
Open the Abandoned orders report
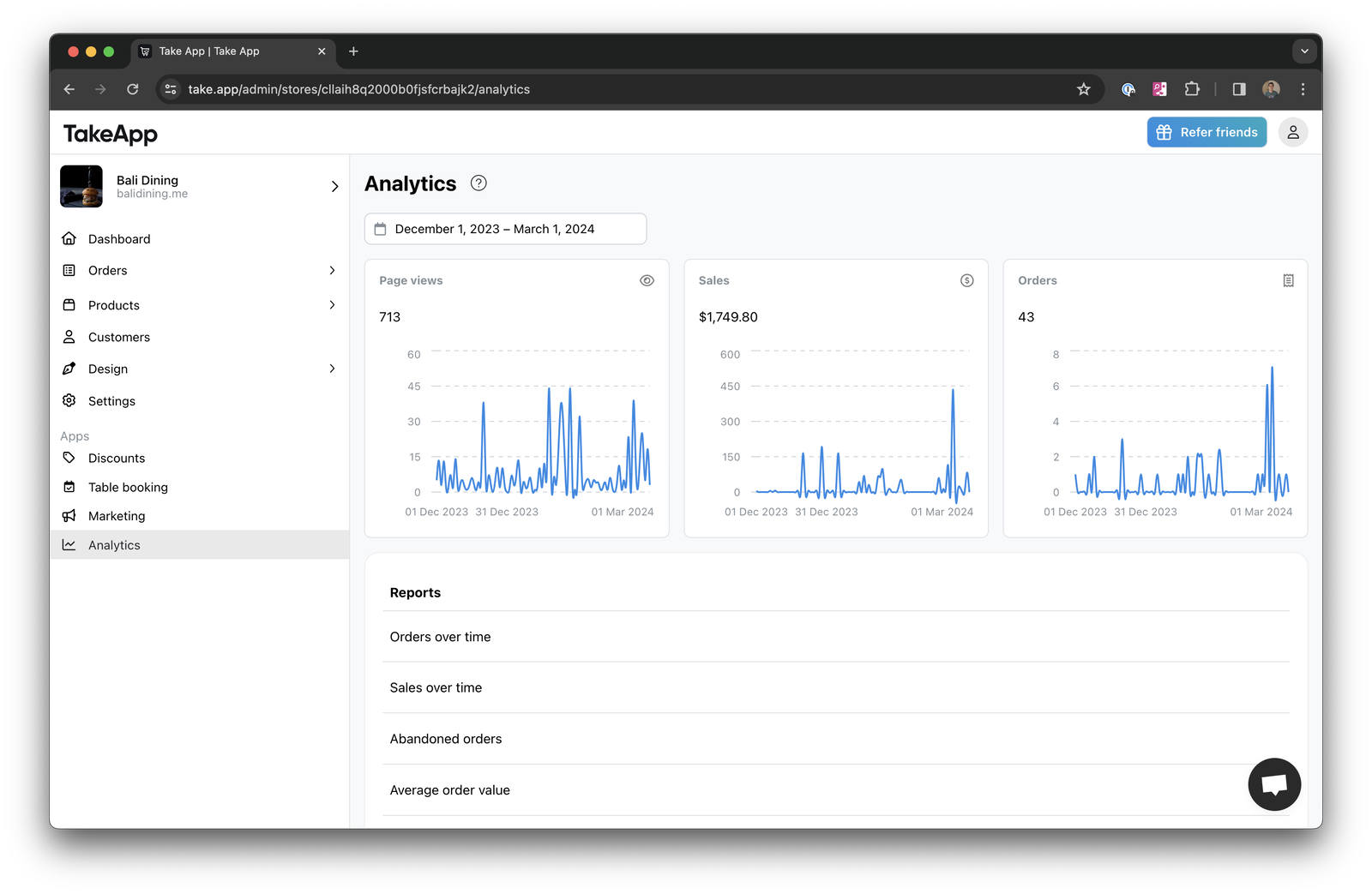click(836, 739)
